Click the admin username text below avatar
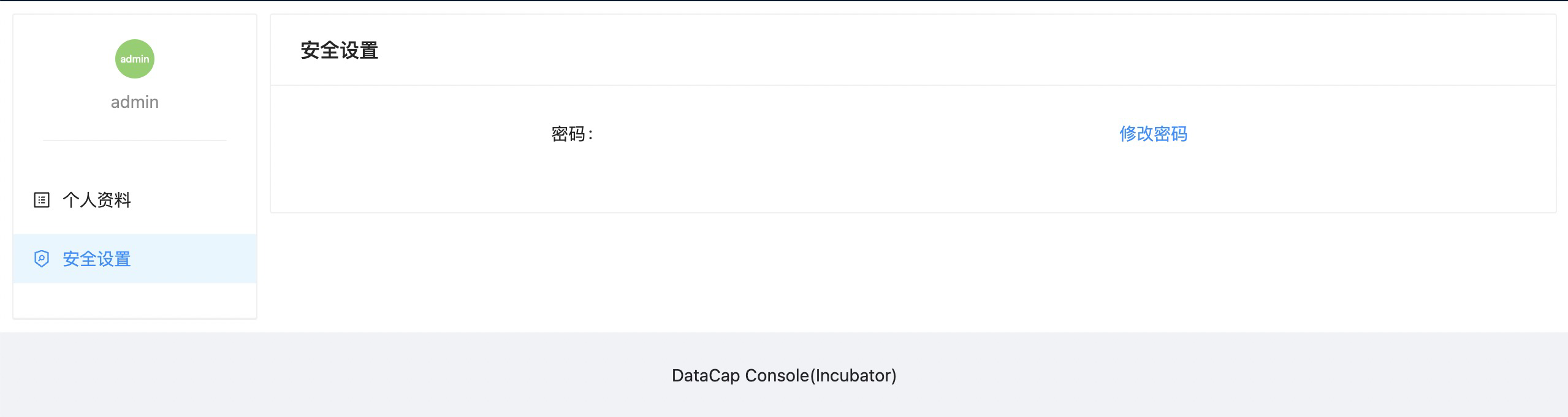Screen dimensions: 1568x417 click(x=135, y=102)
